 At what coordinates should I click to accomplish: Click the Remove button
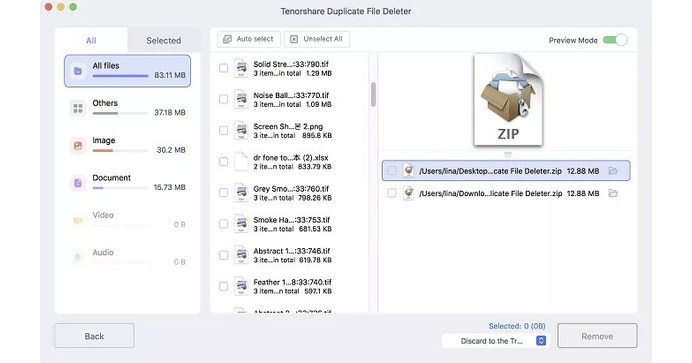click(597, 336)
